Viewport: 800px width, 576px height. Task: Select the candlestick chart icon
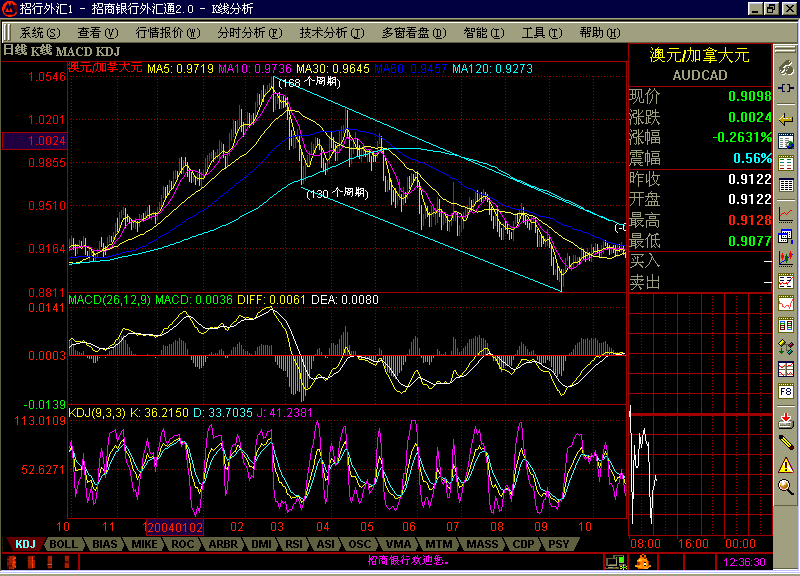(786, 259)
